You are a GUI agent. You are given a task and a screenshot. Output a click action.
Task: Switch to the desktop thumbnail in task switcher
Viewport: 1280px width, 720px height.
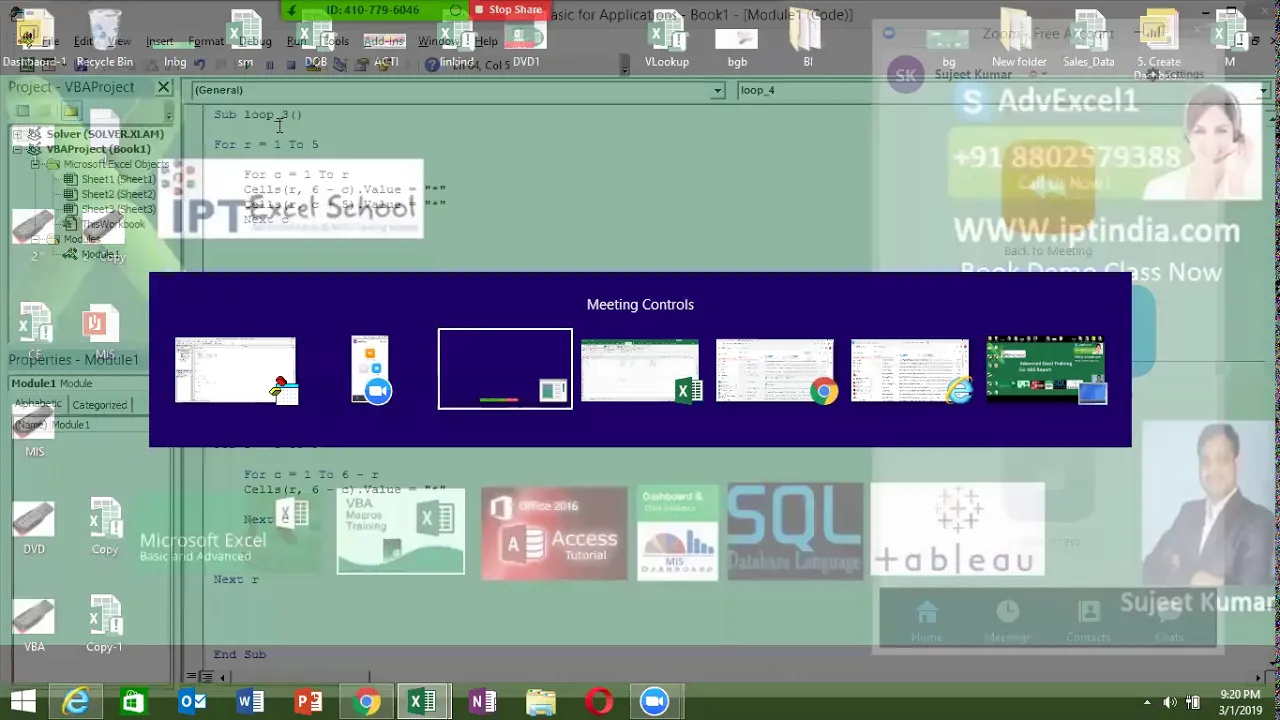tap(1046, 369)
